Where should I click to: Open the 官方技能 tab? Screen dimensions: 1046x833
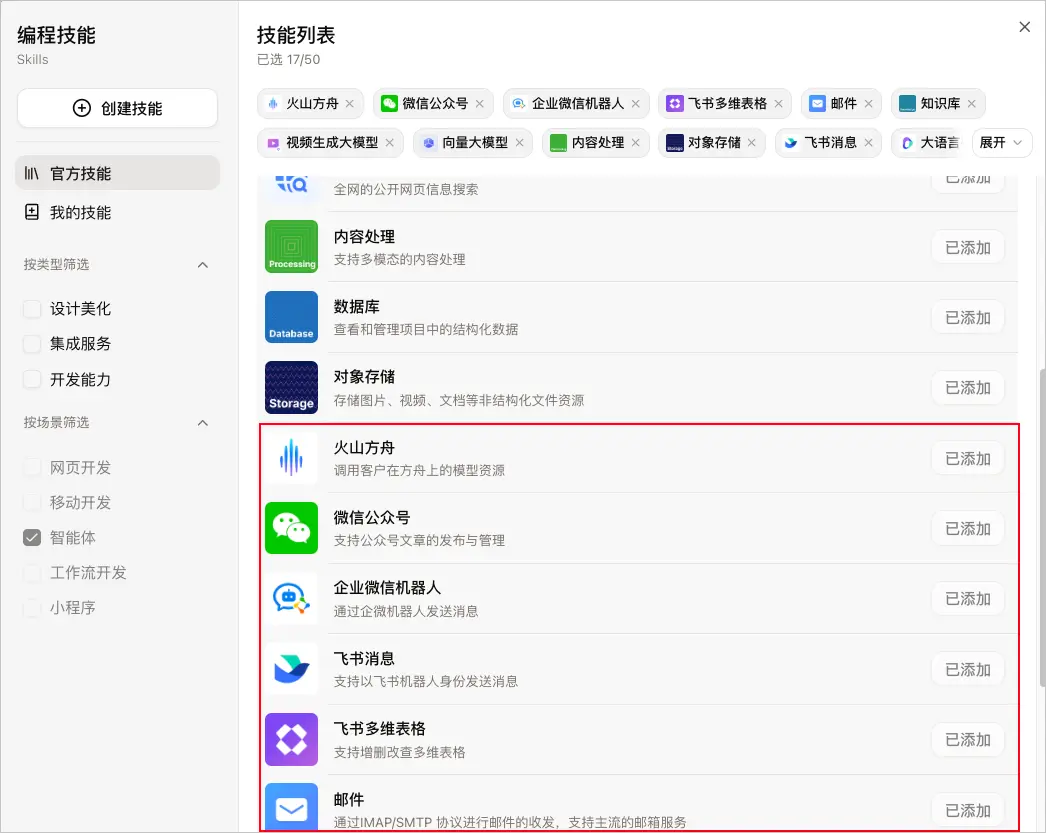point(117,173)
